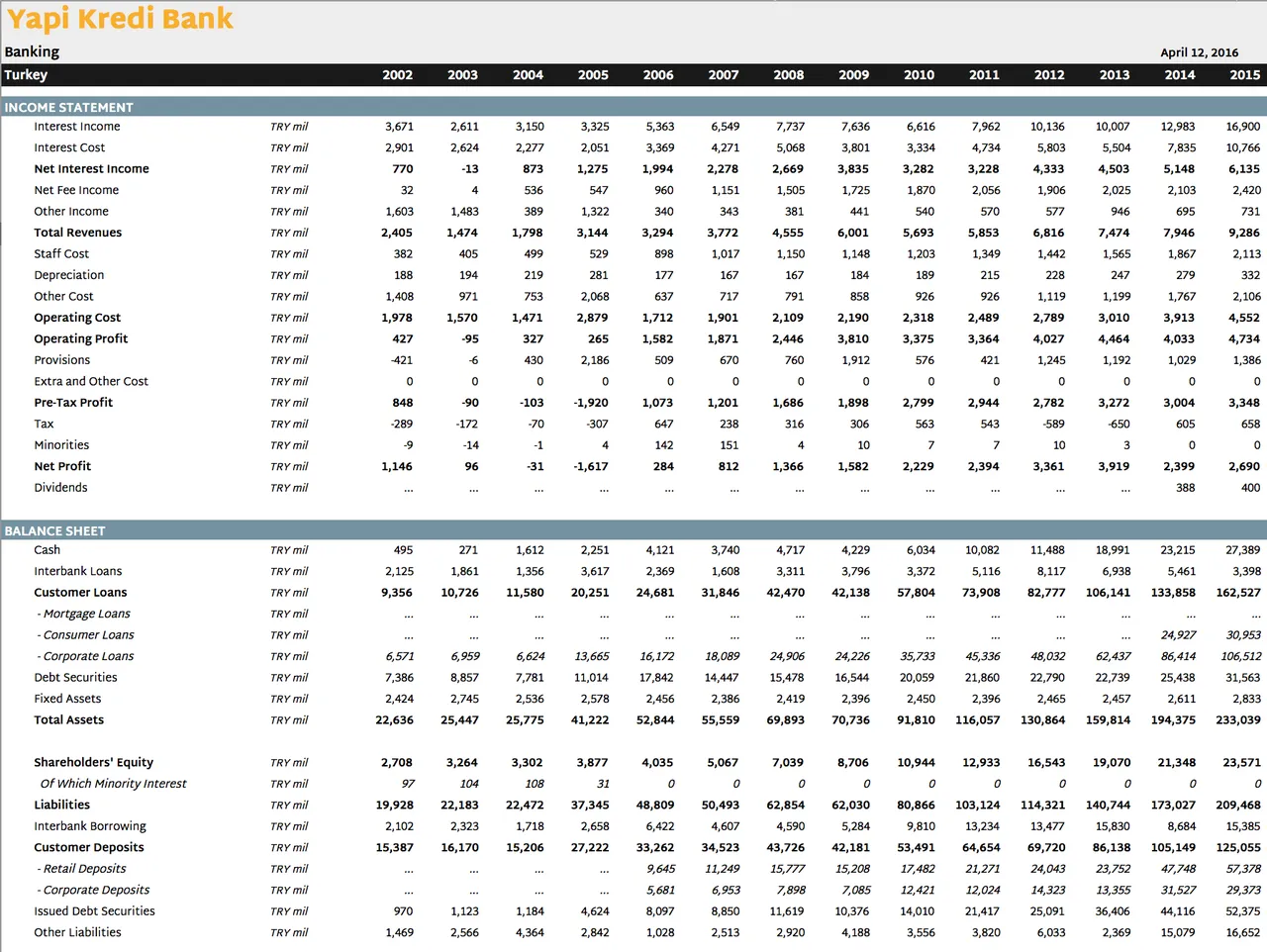This screenshot has height=952, width=1267.
Task: Select the Cash row label
Action: coord(48,550)
